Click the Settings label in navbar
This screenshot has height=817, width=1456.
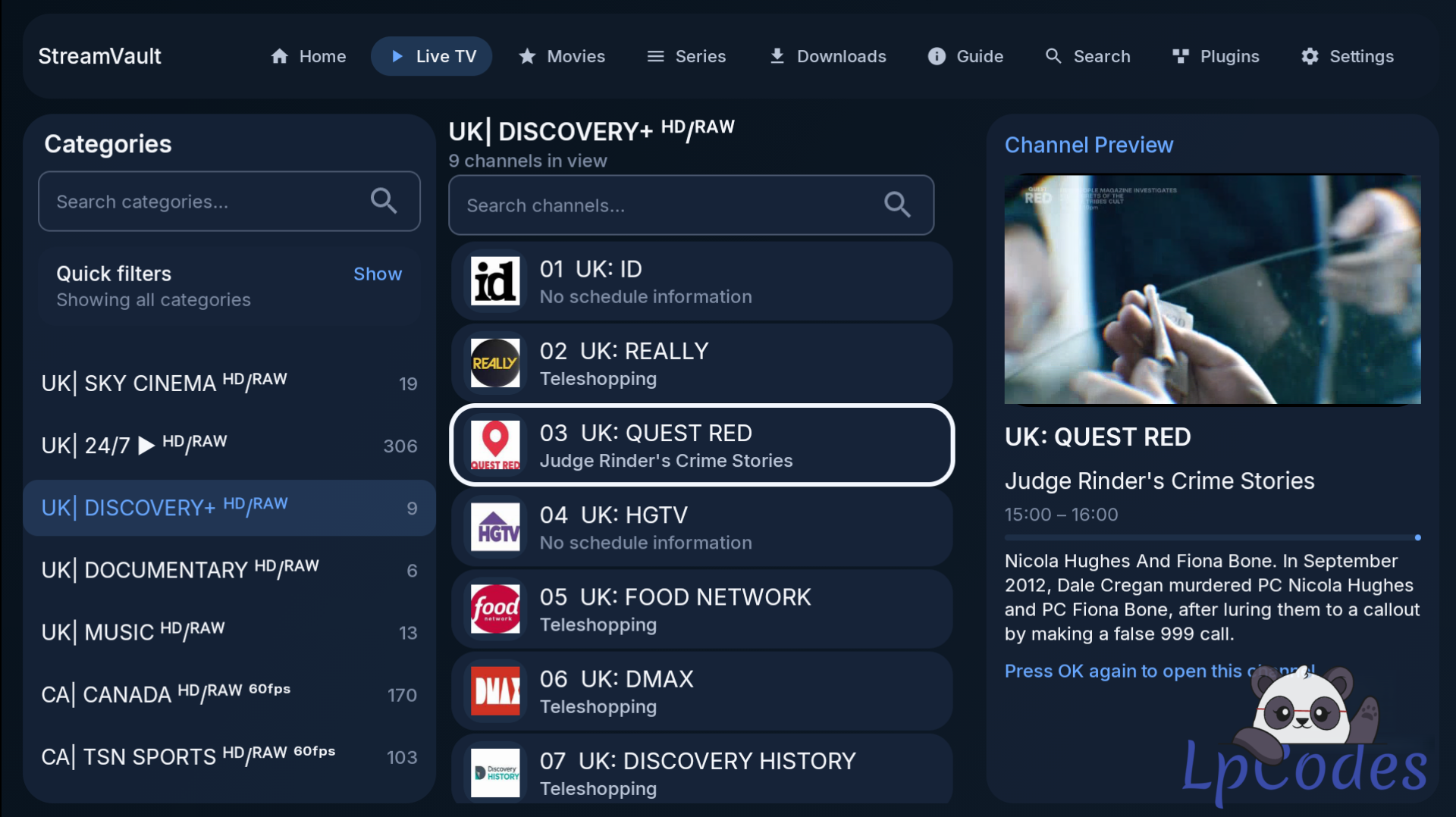(1361, 56)
